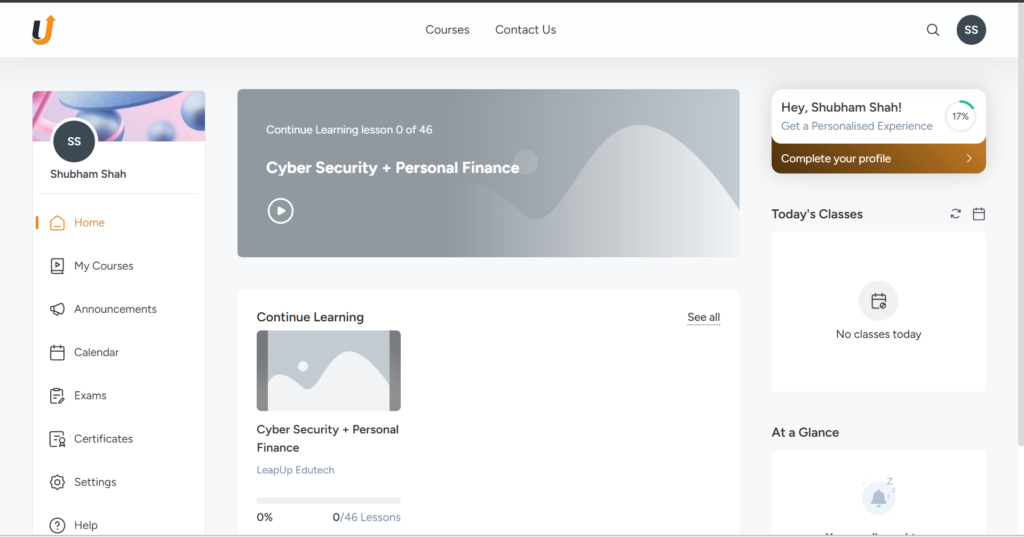This screenshot has height=537, width=1024.
Task: Click the See all link
Action: pyautogui.click(x=703, y=318)
